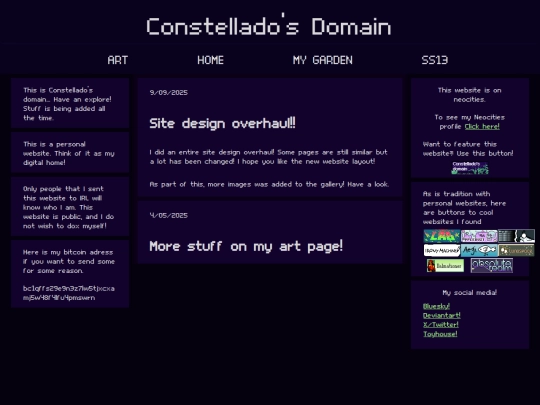Screen dimensions: 540x405
Task: Go to the HOME nav link
Action: click(210, 60)
